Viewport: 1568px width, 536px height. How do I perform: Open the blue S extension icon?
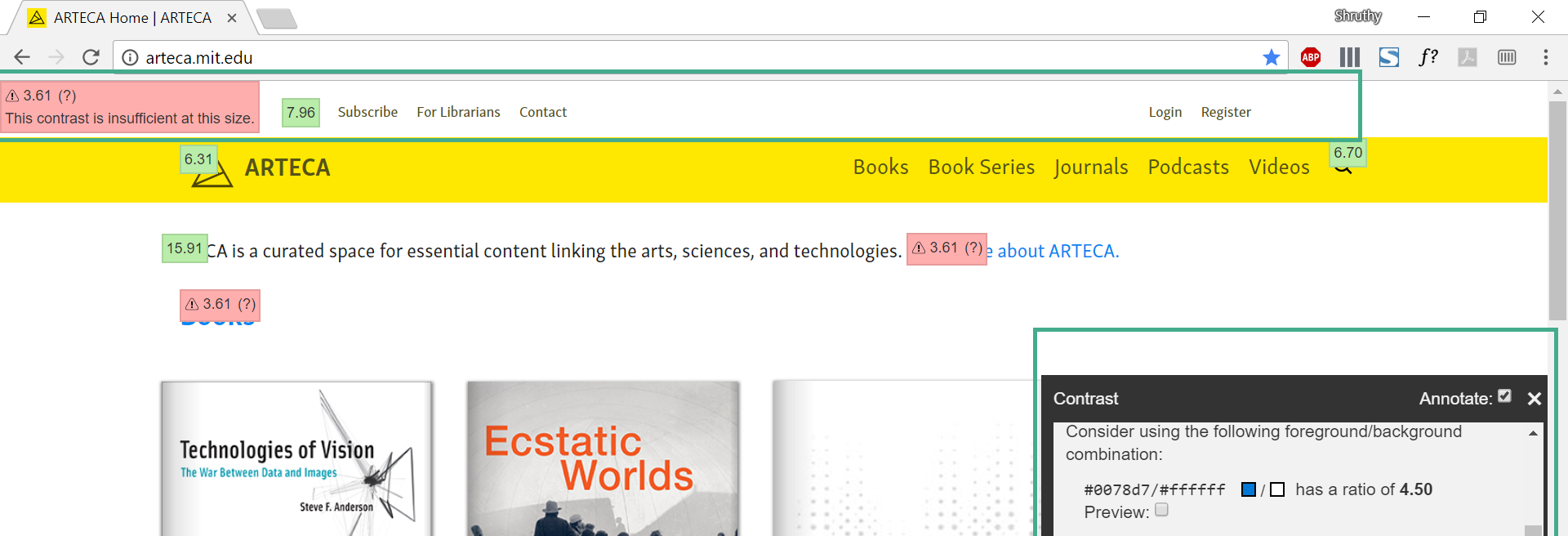pyautogui.click(x=1389, y=57)
